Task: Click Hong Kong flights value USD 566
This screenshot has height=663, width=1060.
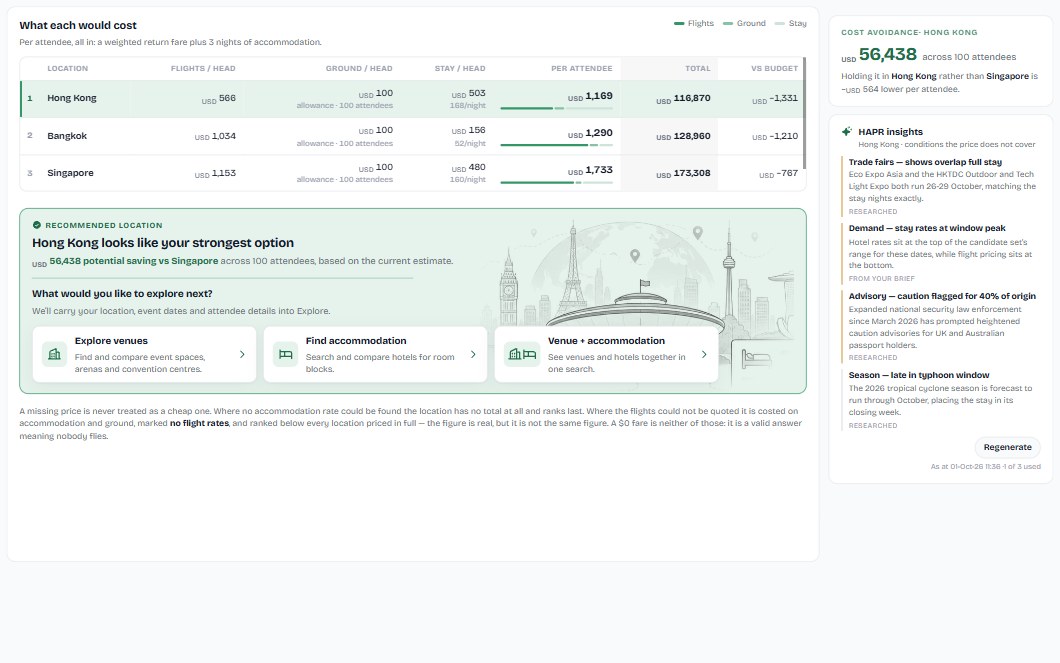Action: [218, 99]
